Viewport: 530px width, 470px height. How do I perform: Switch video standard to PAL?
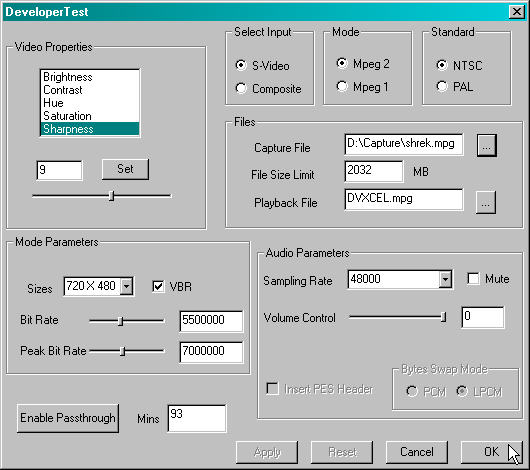[442, 86]
